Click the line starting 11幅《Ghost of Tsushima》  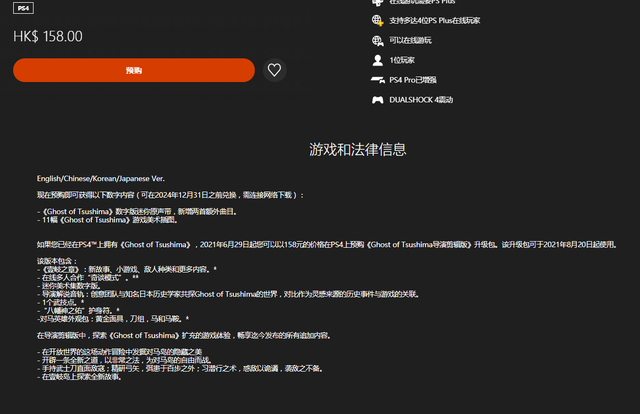click(107, 220)
